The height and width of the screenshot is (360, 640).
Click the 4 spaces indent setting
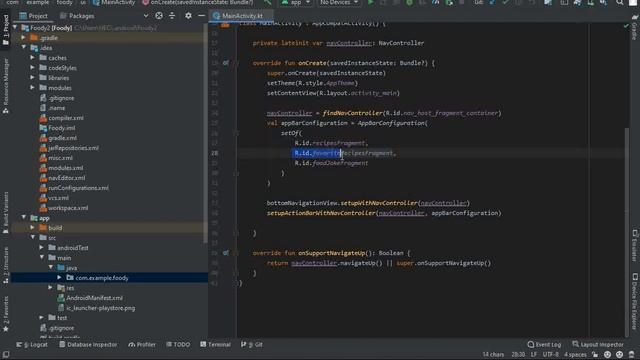575,354
